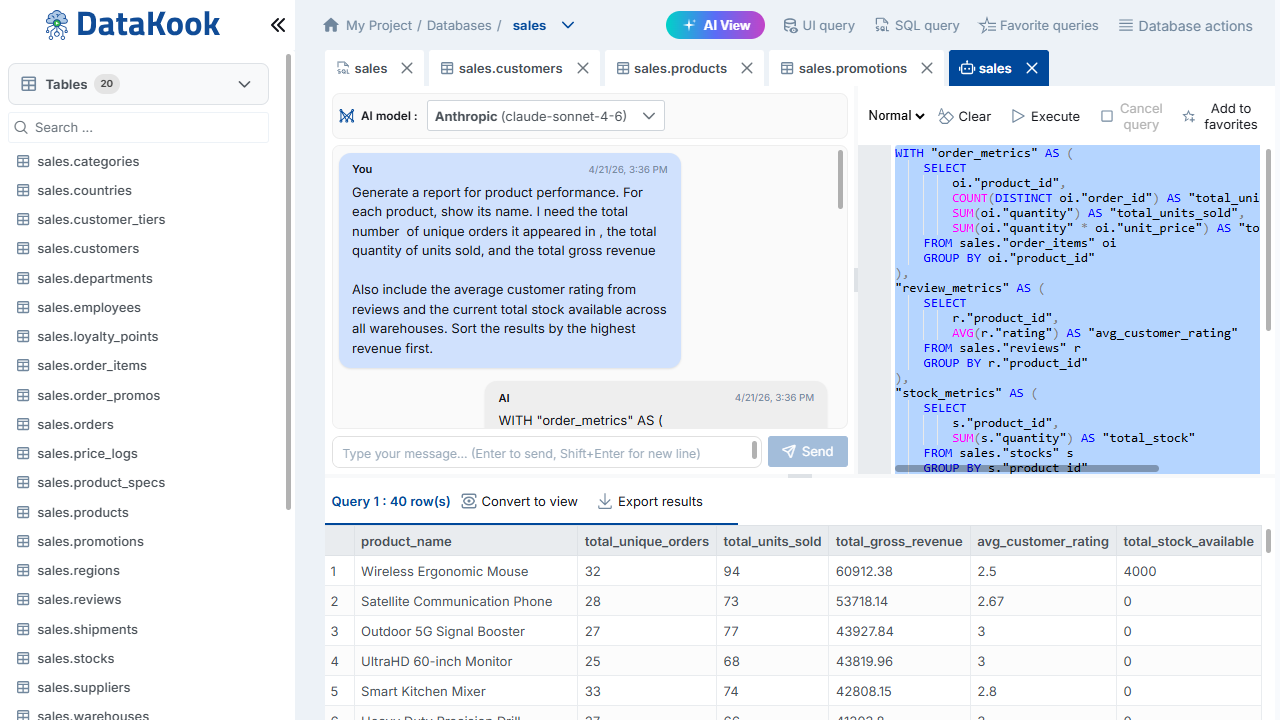This screenshot has height=720, width=1280.
Task: Sort by total_gross_revenue column header
Action: (899, 541)
